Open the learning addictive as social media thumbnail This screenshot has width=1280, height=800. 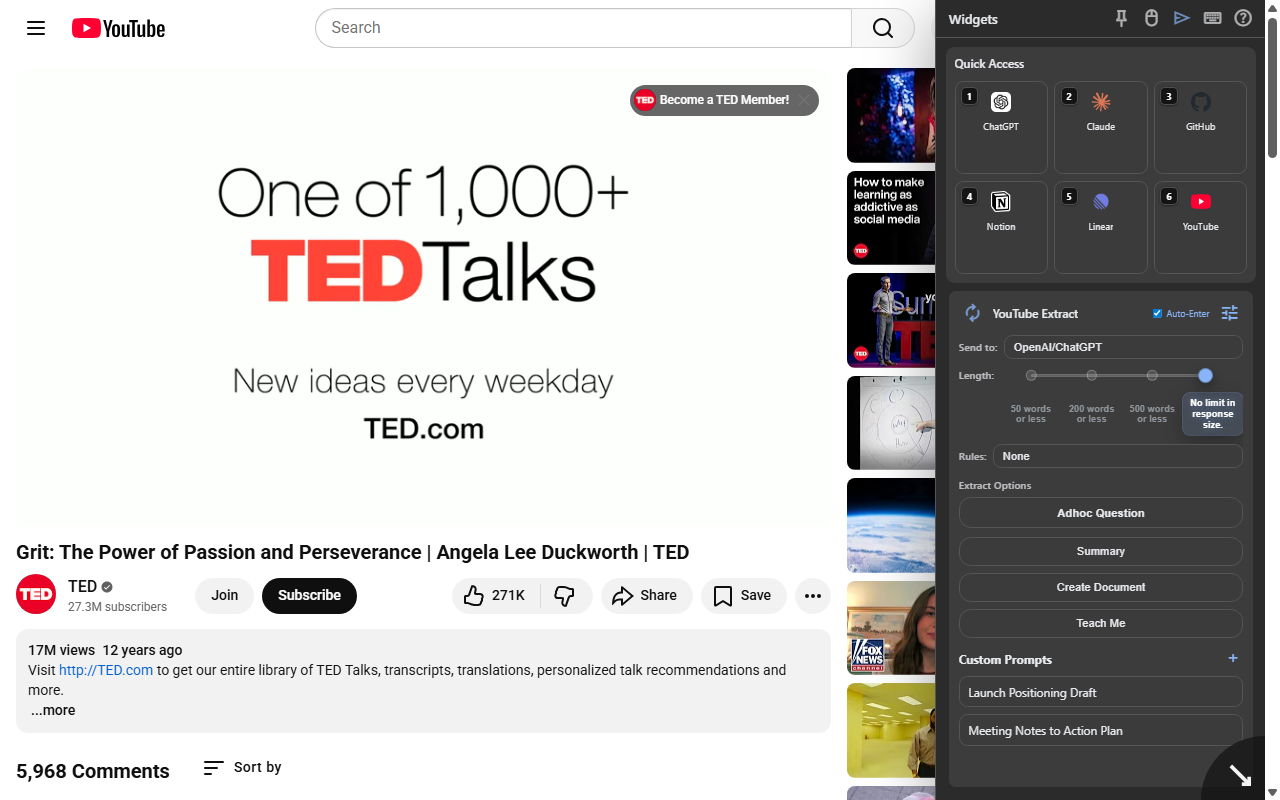tap(891, 218)
